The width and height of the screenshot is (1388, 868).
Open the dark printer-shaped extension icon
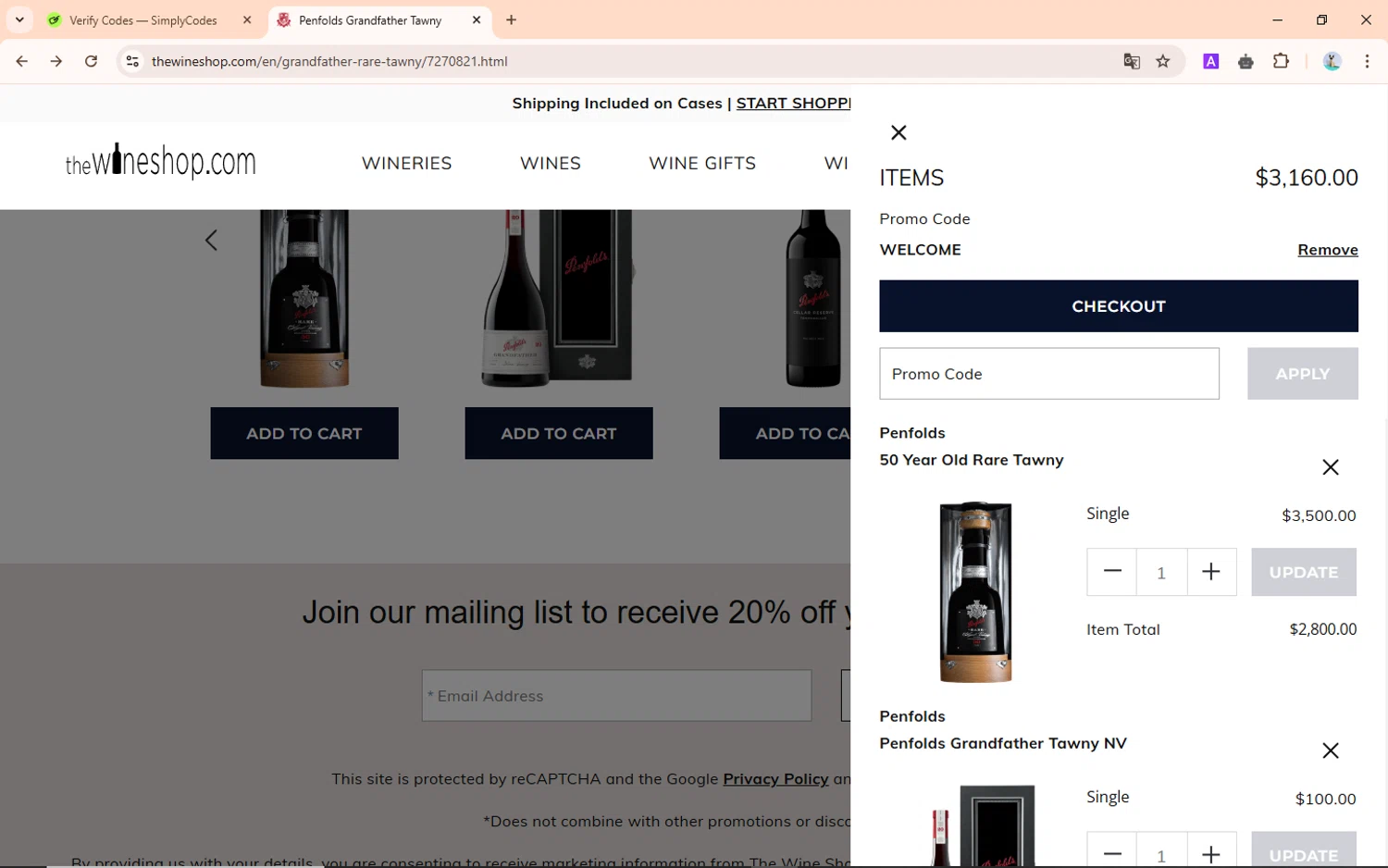[1245, 61]
